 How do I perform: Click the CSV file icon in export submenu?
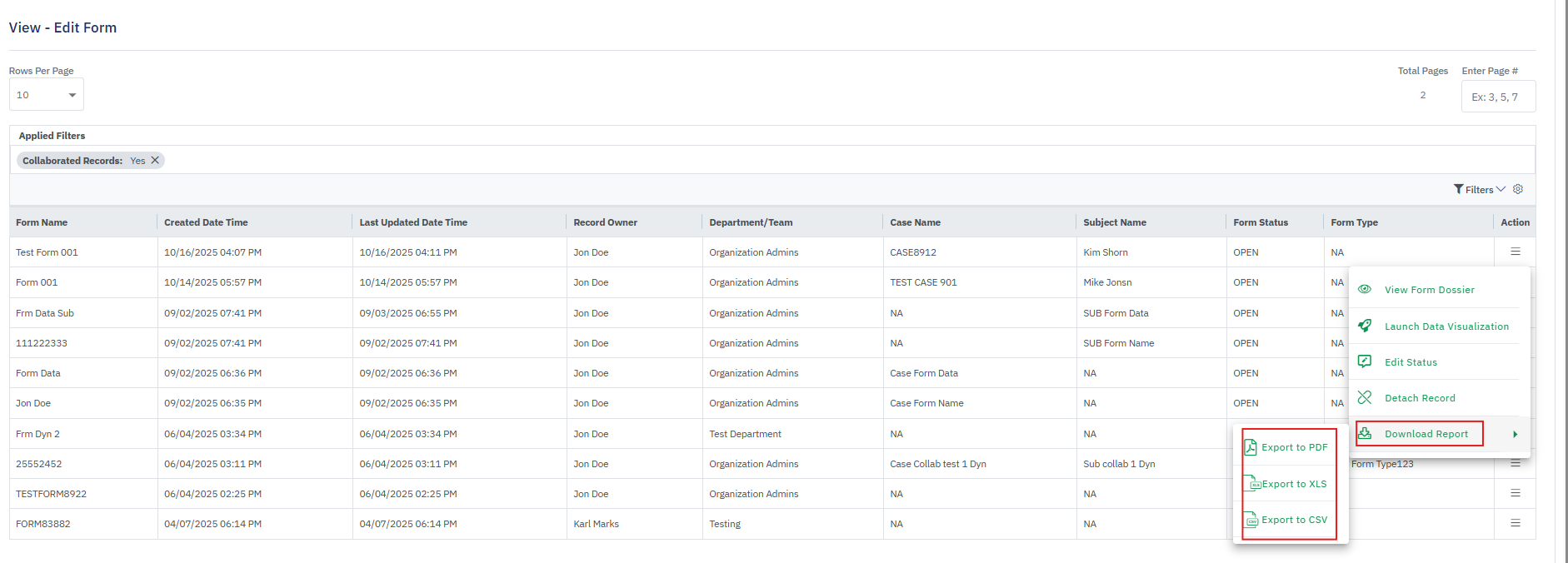[x=1251, y=520]
